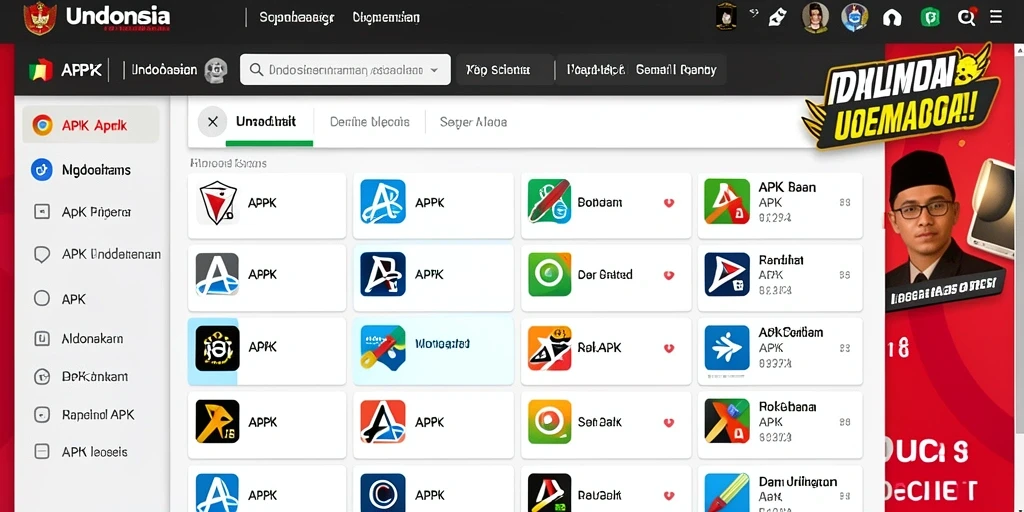The height and width of the screenshot is (512, 1024).
Task: Click the red Garuda emblem logo
Action: [x=39, y=18]
